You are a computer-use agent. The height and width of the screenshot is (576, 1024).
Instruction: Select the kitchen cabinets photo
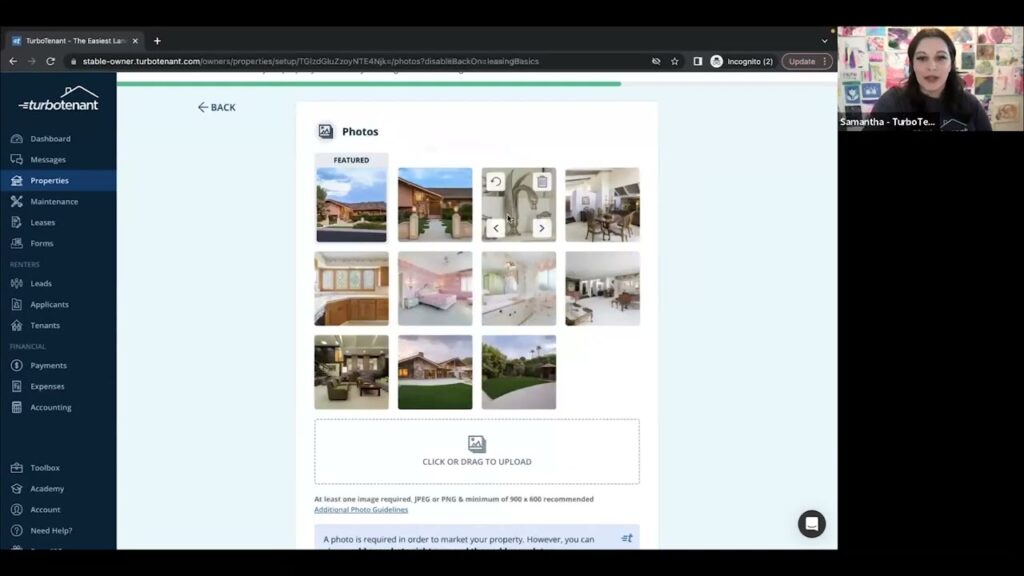351,289
